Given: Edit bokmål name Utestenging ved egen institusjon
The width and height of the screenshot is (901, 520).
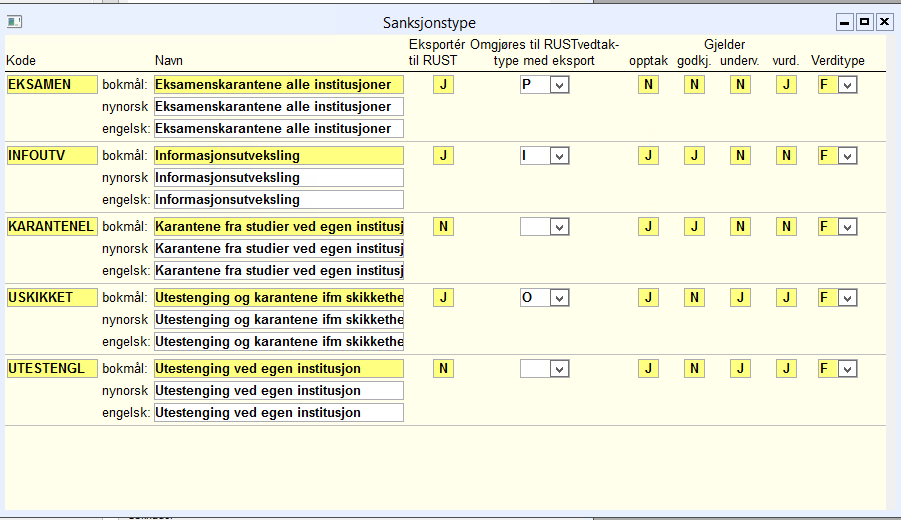Looking at the screenshot, I should [279, 368].
